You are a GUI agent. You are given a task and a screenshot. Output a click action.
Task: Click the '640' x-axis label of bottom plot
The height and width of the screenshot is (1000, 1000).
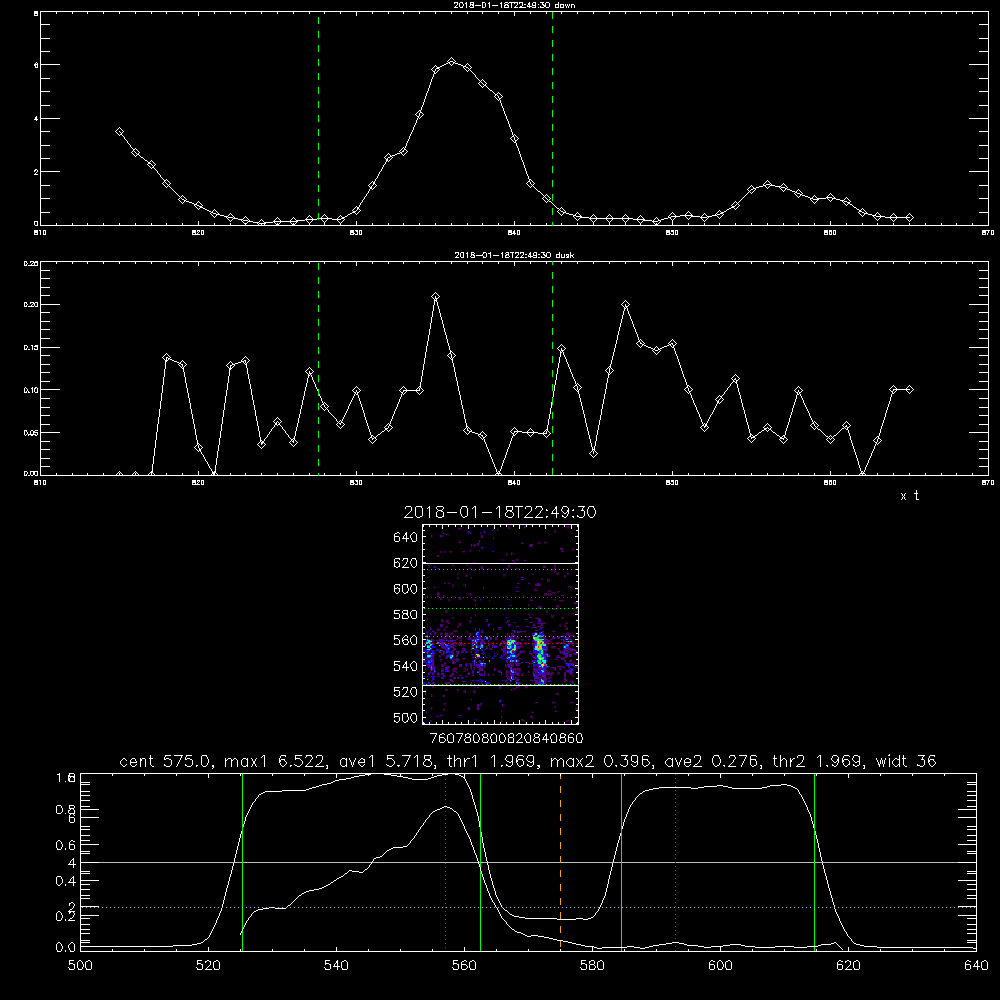point(976,966)
